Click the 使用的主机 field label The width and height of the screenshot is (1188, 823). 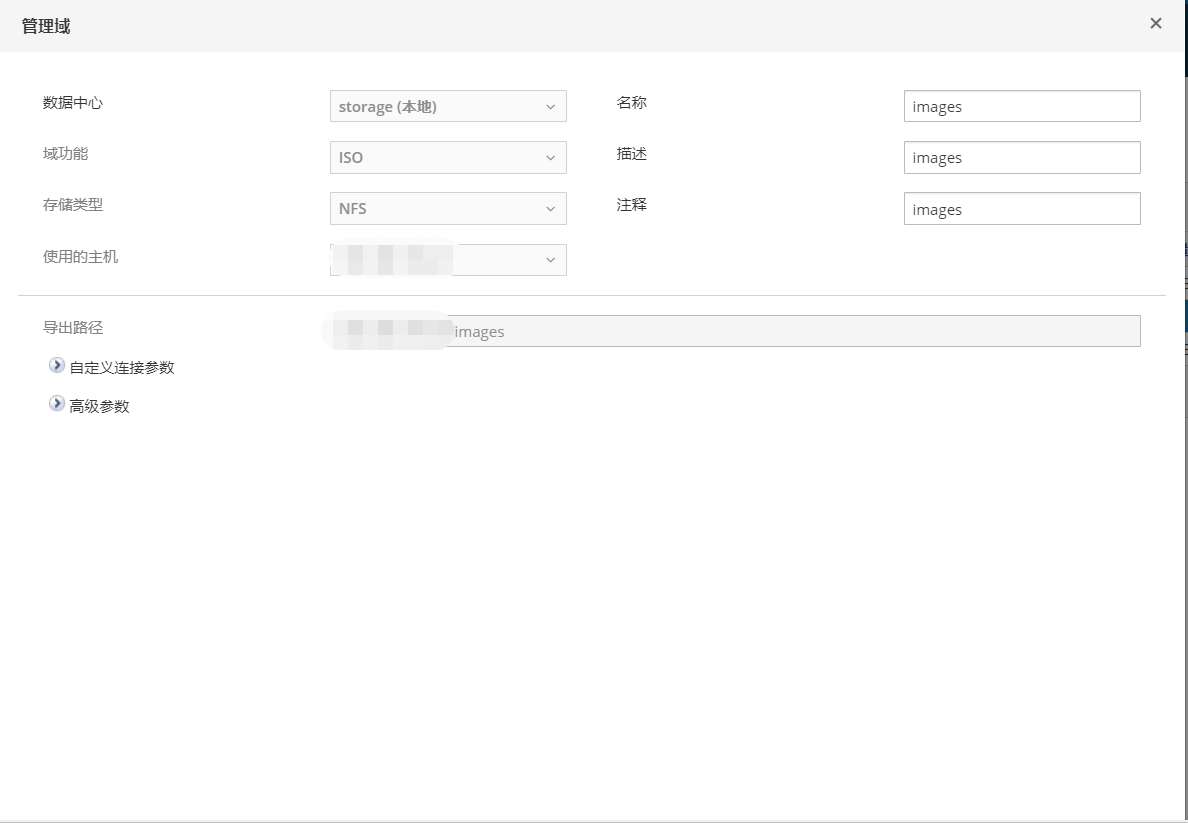80,257
